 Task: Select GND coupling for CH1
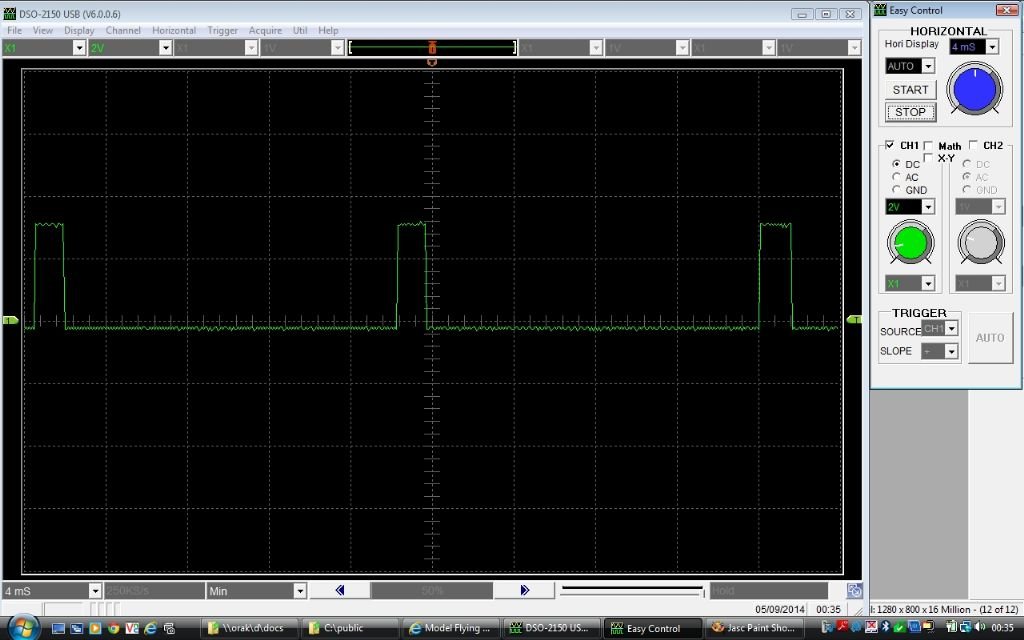(896, 190)
